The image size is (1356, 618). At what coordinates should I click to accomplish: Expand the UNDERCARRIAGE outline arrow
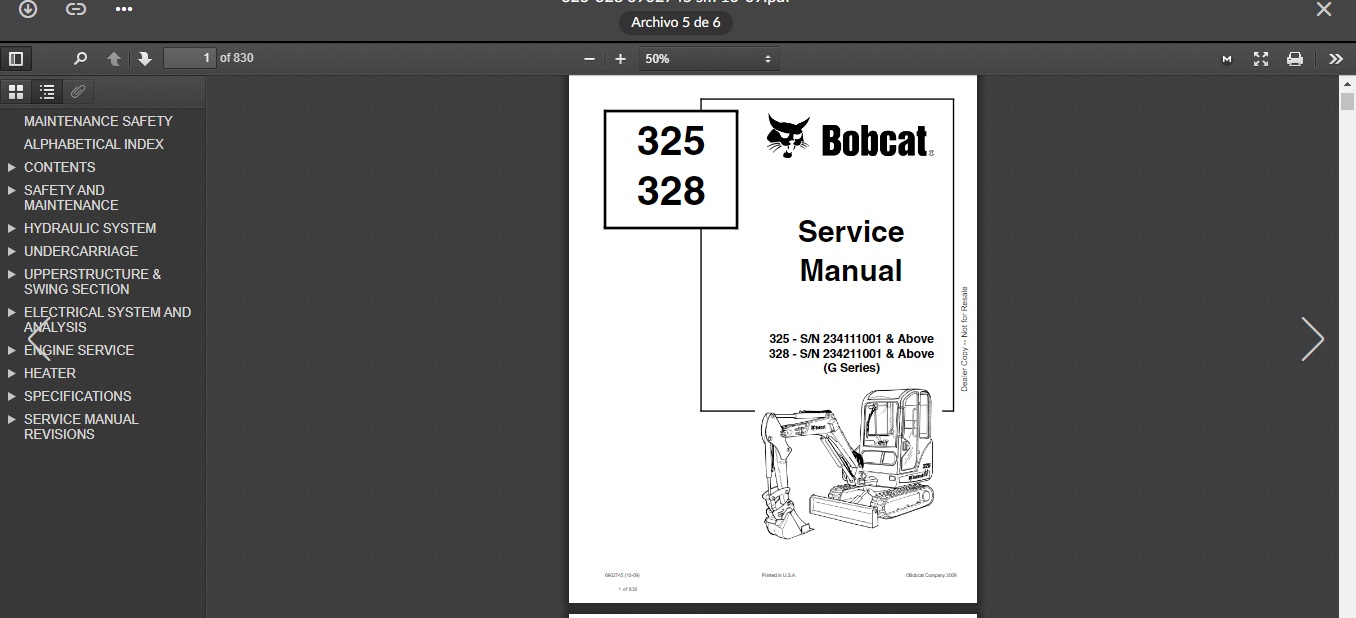coord(12,251)
